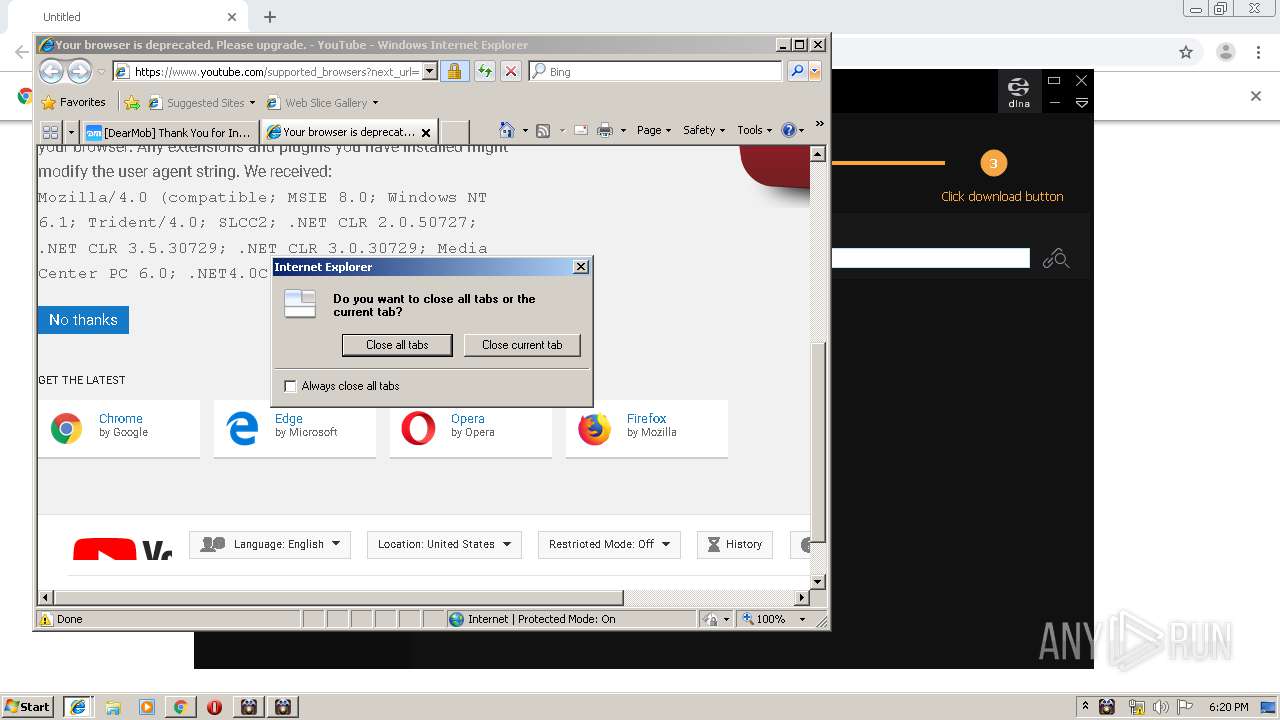Click the Firefox by Mozilla browser option
1280x720 pixels.
[647, 429]
